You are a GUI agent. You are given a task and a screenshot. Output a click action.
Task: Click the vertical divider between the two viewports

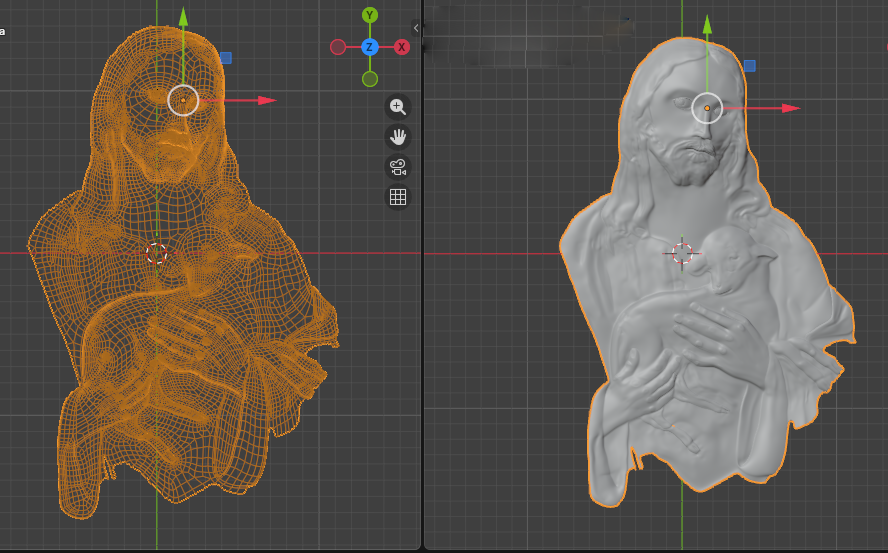[x=422, y=300]
